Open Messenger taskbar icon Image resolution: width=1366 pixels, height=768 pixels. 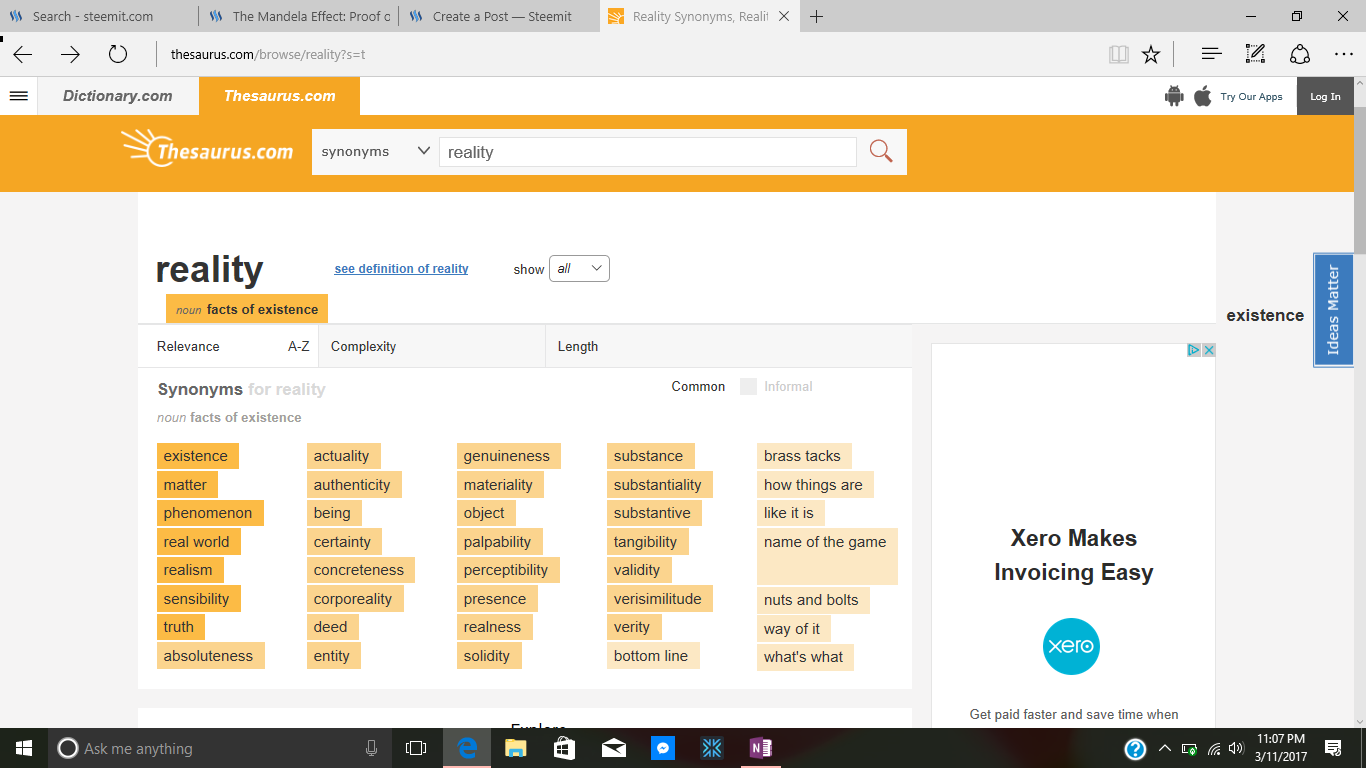[x=662, y=748]
